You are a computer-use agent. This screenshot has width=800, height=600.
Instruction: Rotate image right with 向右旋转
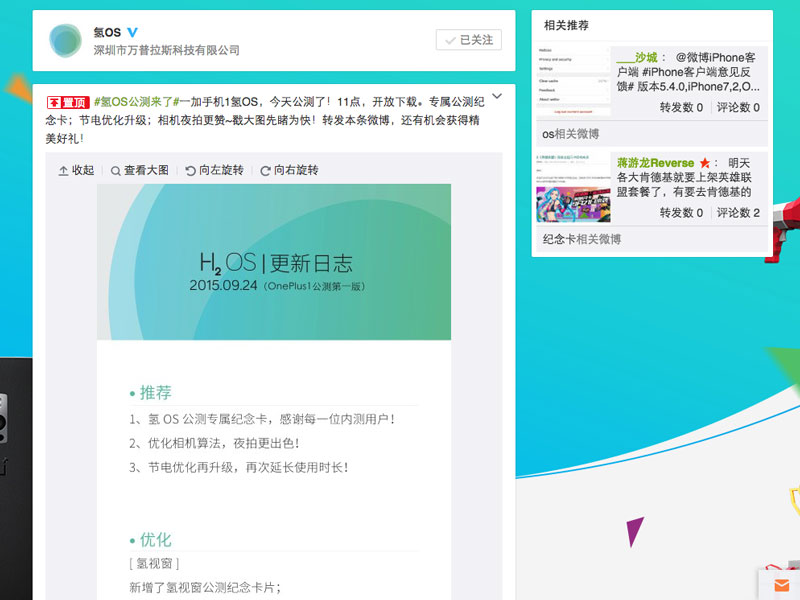click(x=289, y=170)
